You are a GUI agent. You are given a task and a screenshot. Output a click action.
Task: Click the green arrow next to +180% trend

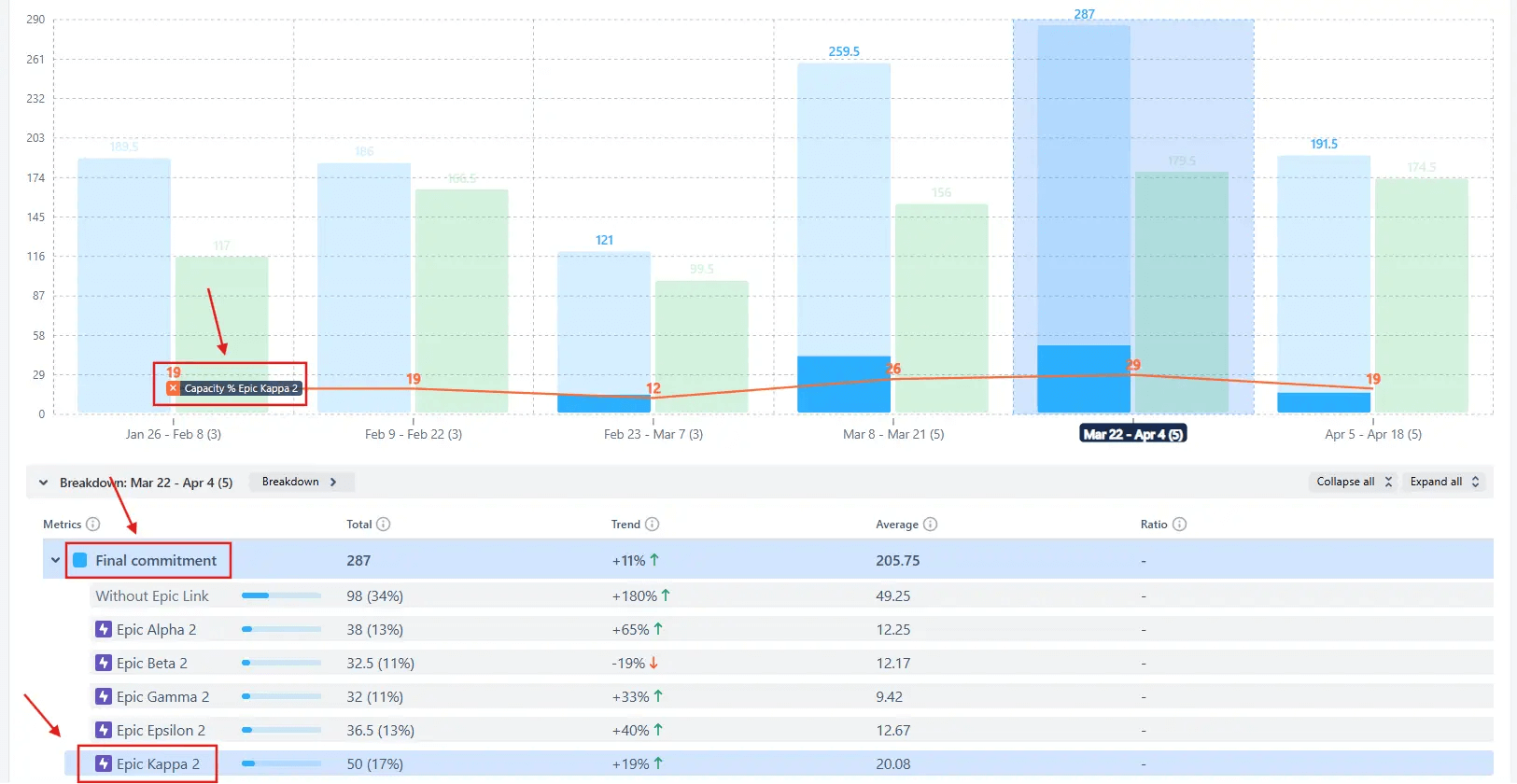coord(666,595)
